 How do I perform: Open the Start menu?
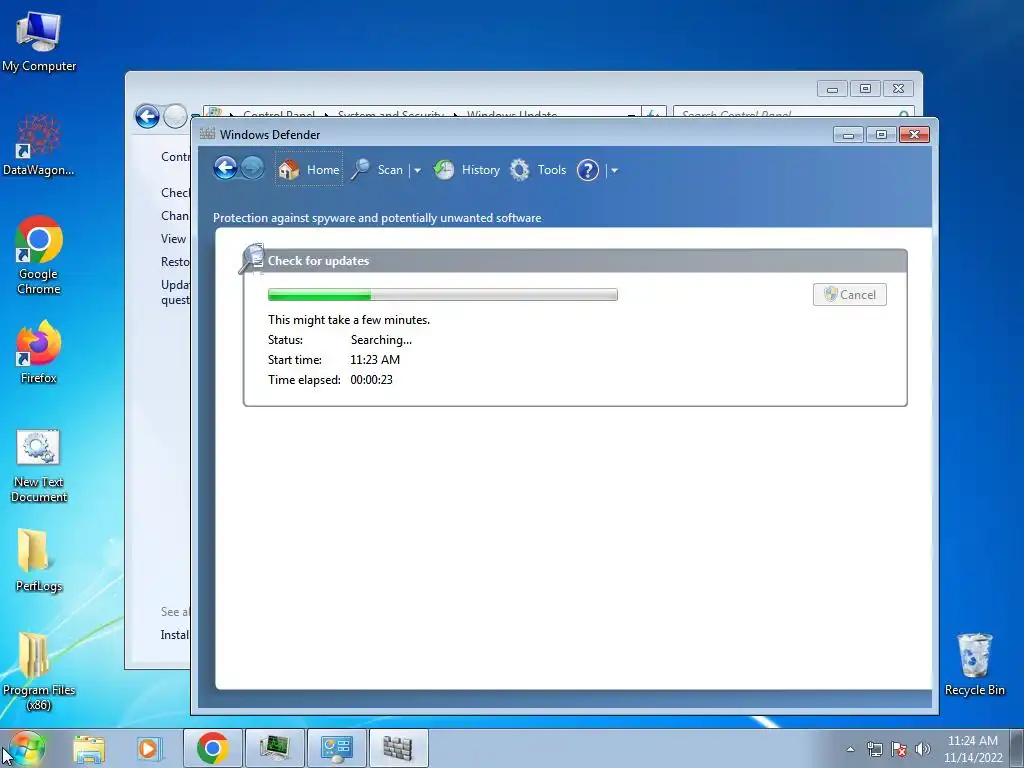click(x=27, y=748)
